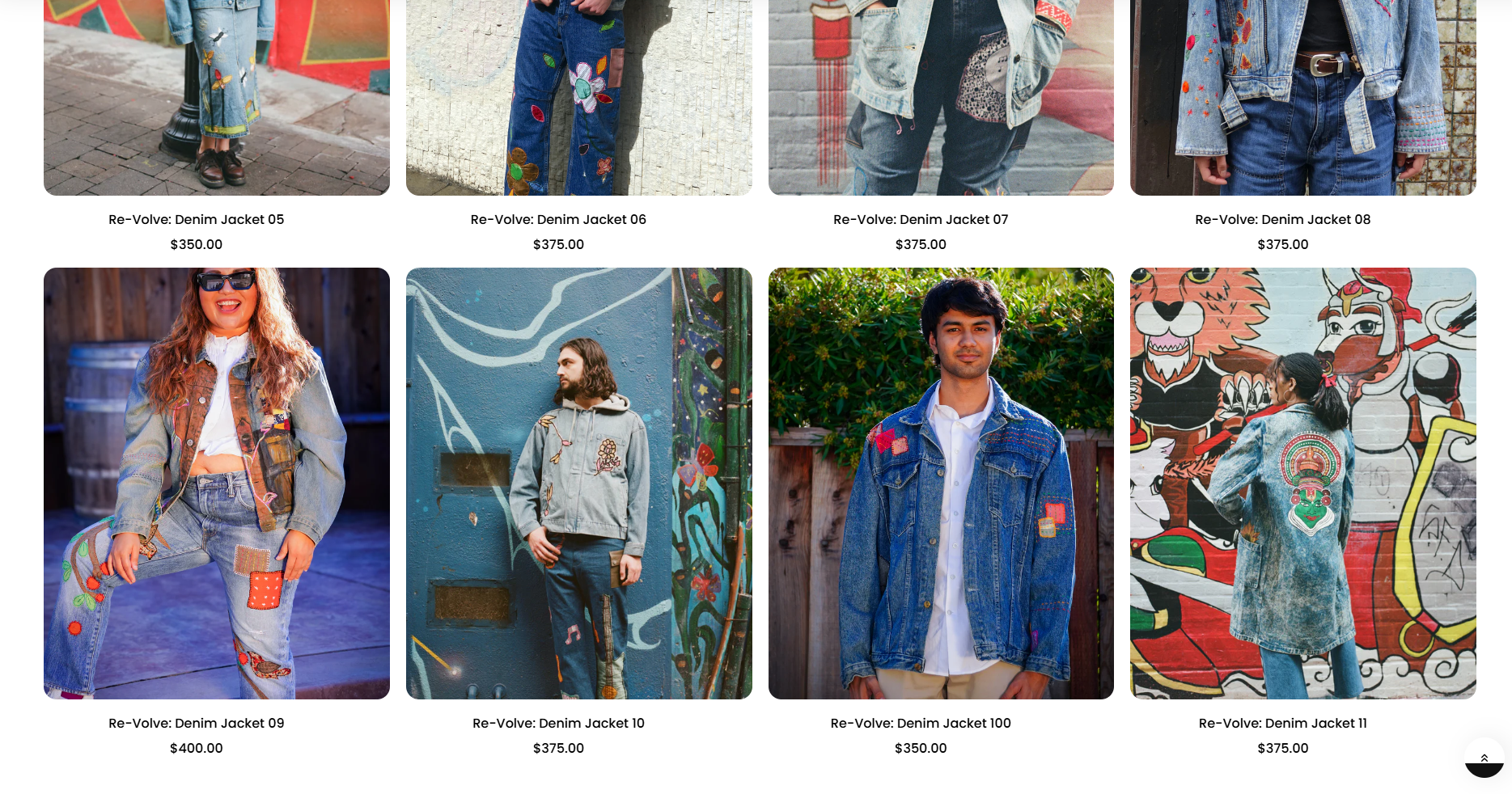Click the Re-Volve: Denim Jacket 09 title
The height and width of the screenshot is (794, 1512).
click(197, 723)
